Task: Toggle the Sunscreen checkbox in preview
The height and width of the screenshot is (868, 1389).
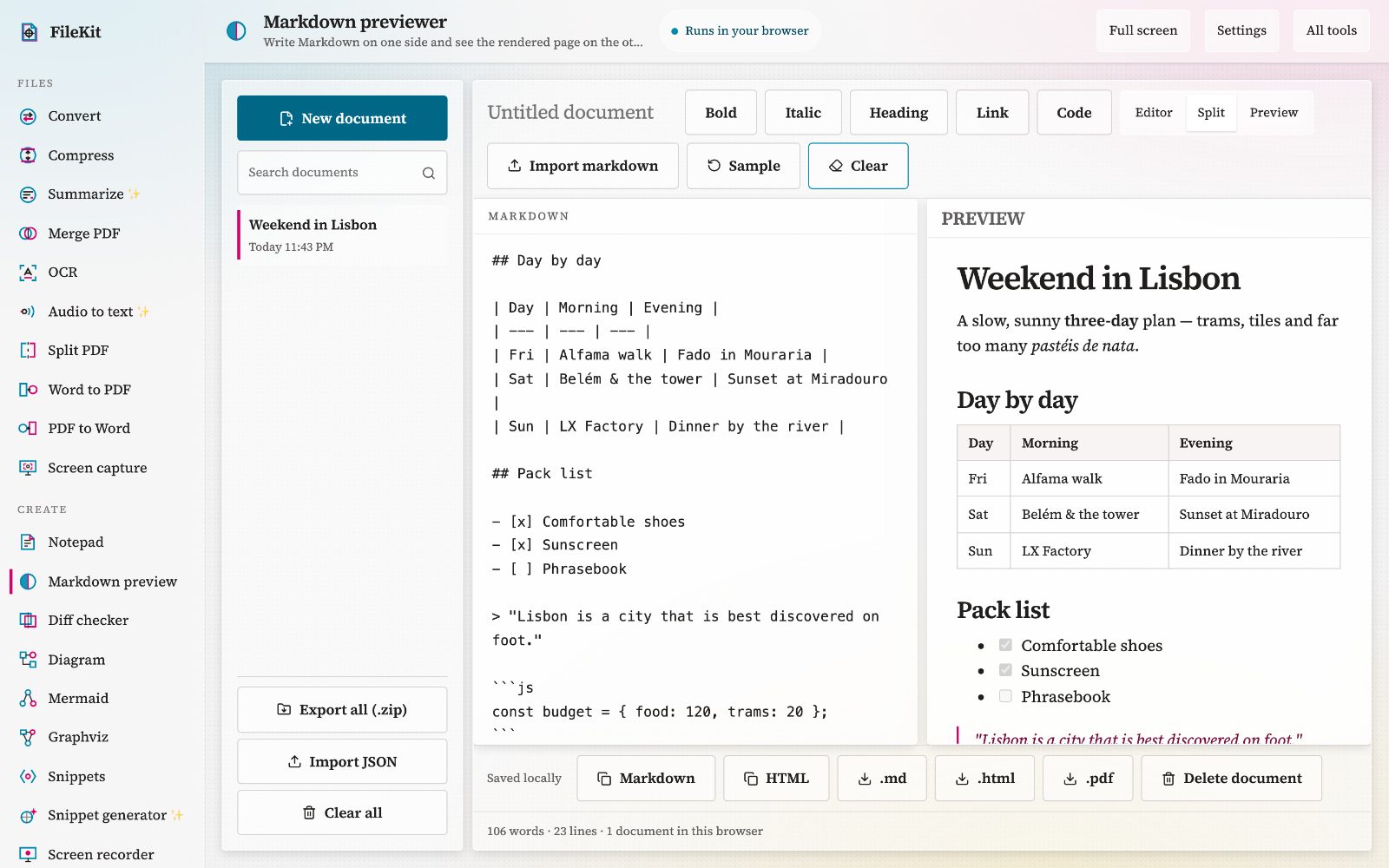Action: [x=1005, y=670]
